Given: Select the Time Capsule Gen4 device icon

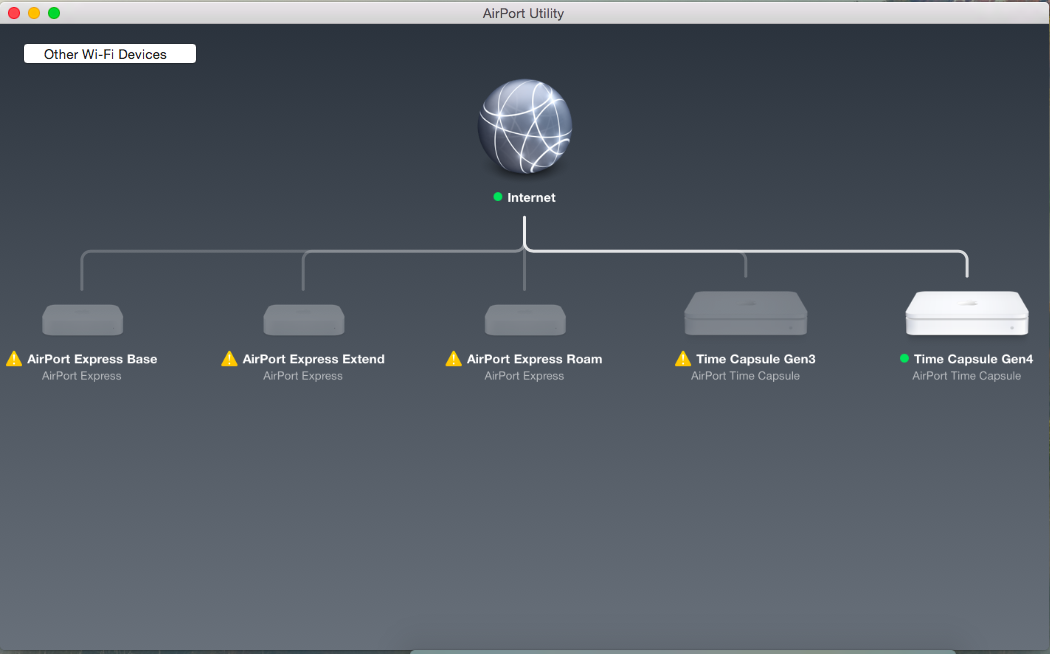Looking at the screenshot, I should click(967, 313).
